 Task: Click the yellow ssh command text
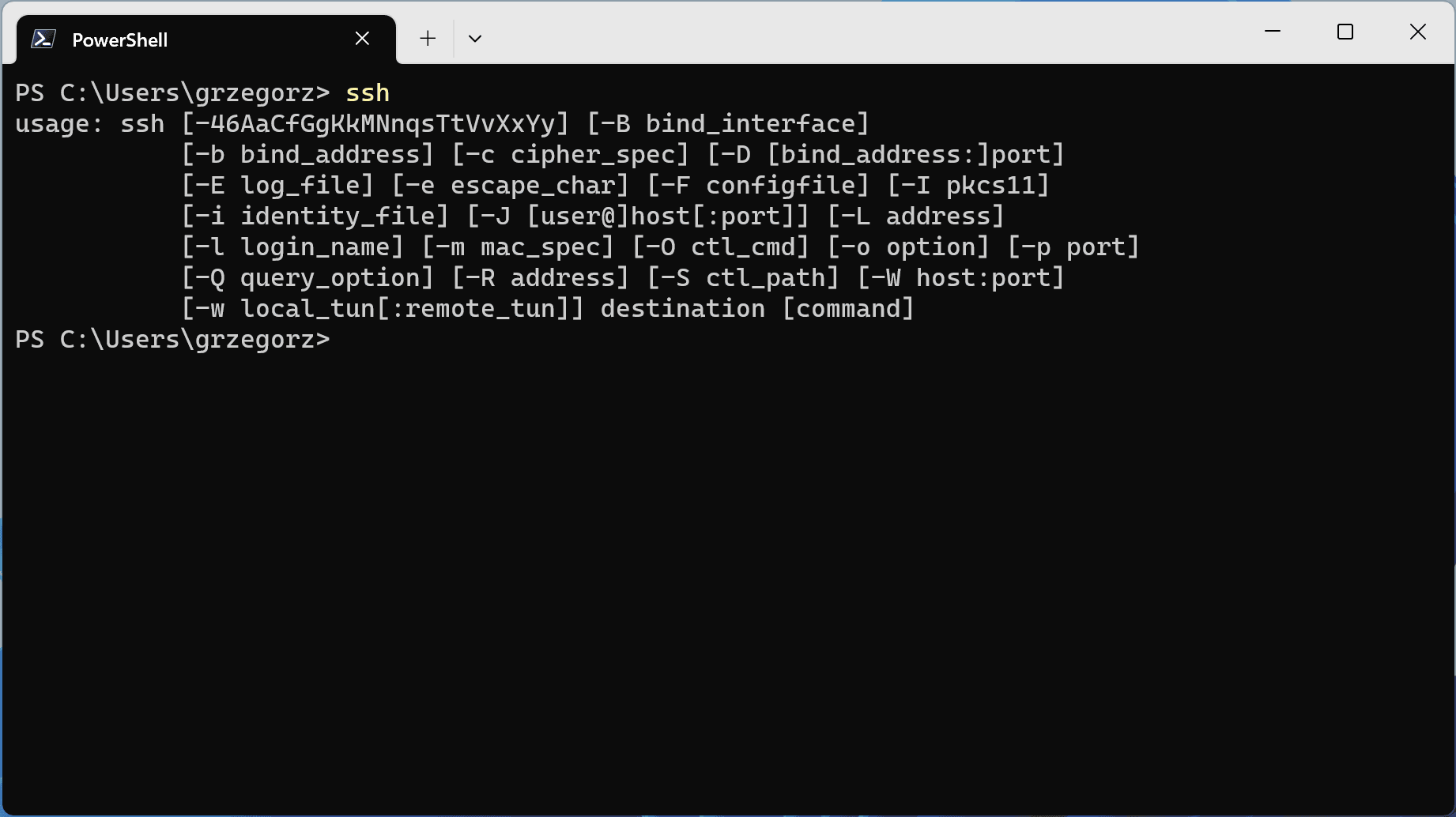coord(366,92)
